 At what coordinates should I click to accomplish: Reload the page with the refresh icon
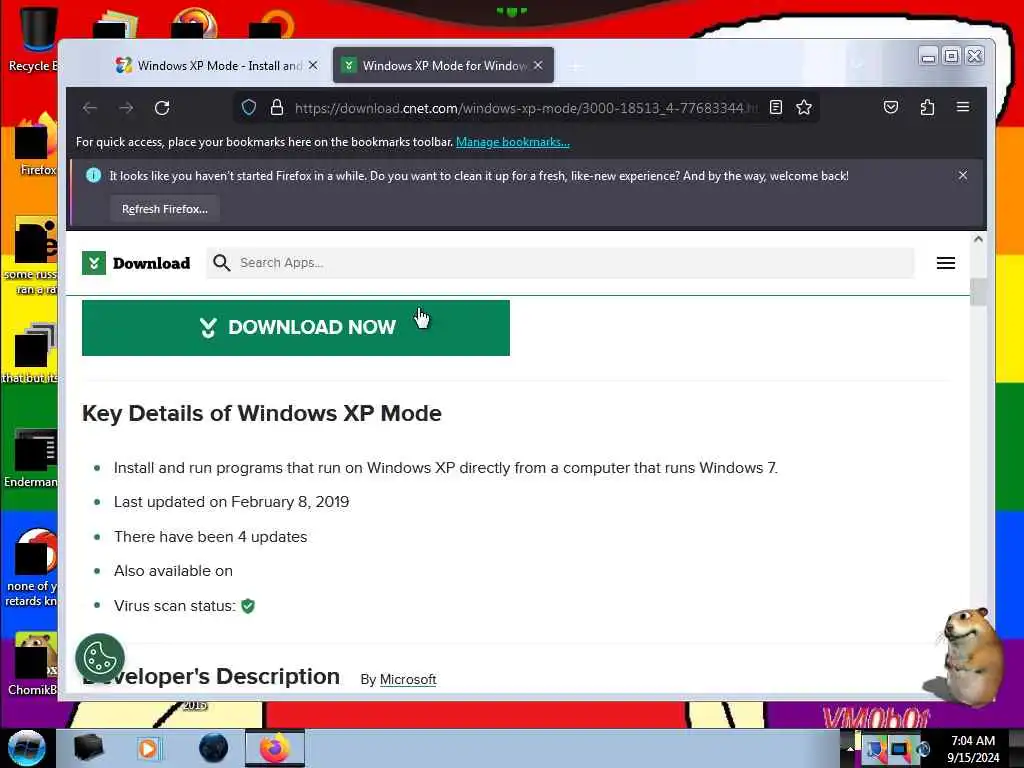[x=162, y=108]
